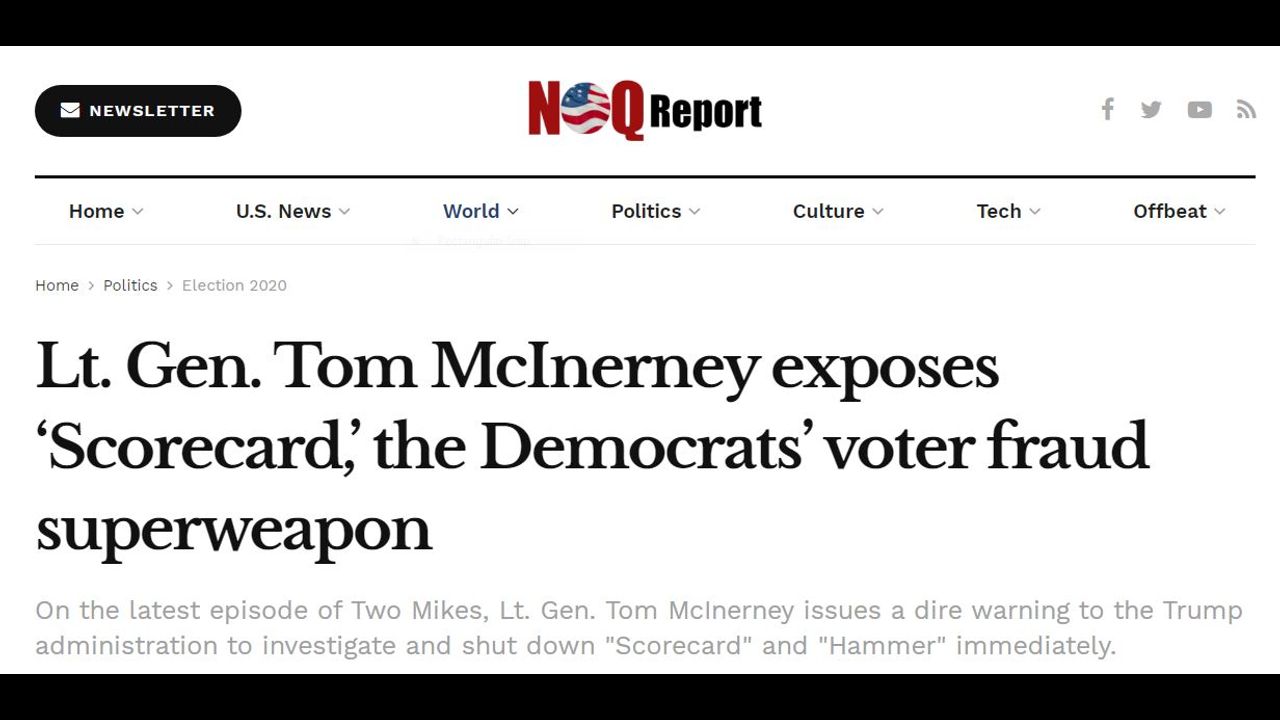Expand the Culture dropdown chevron
The width and height of the screenshot is (1280, 720).
click(x=878, y=212)
